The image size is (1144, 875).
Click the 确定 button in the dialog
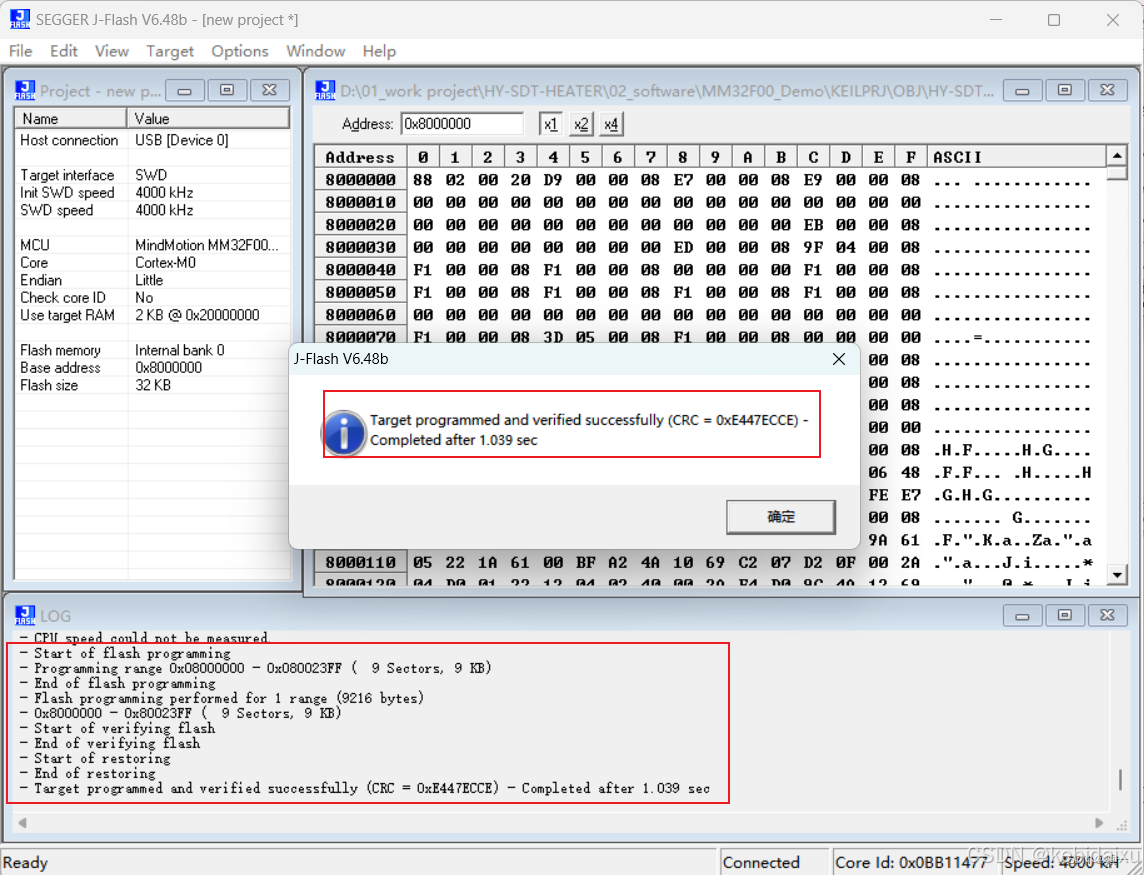coord(781,517)
